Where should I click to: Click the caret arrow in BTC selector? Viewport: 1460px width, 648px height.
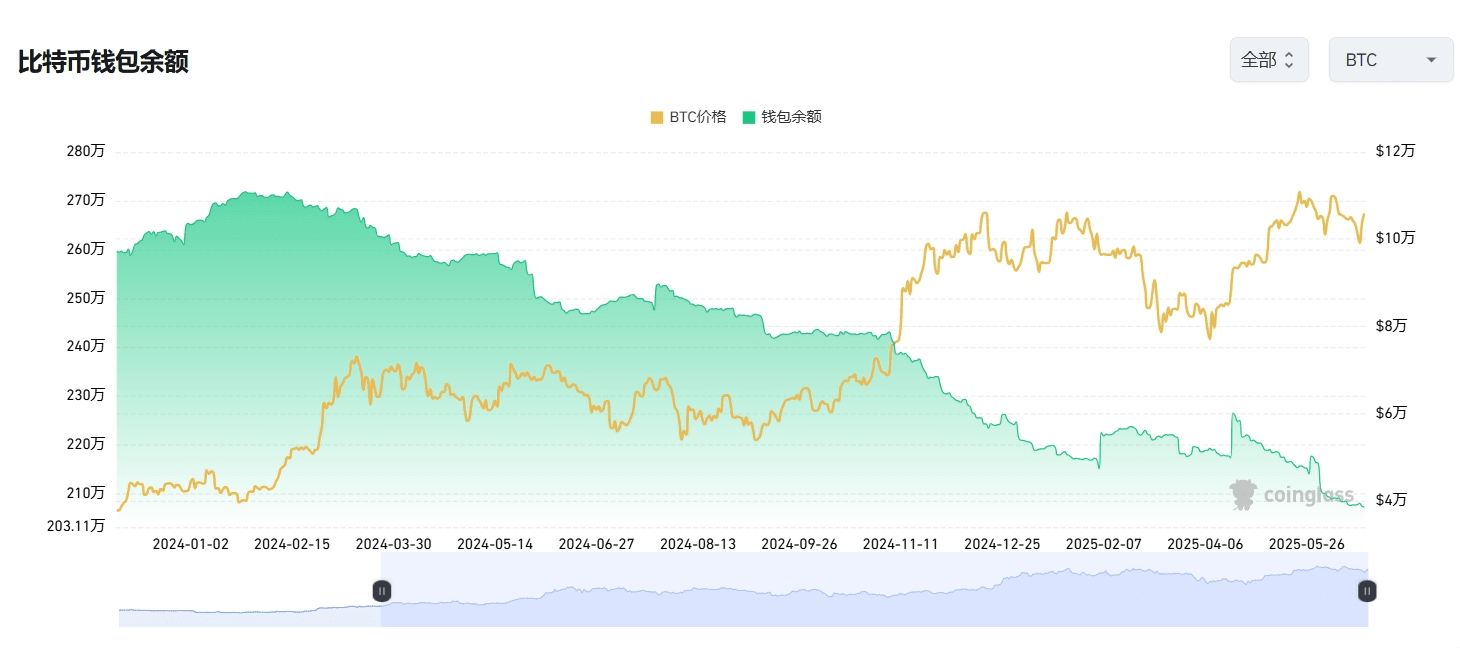[1431, 60]
